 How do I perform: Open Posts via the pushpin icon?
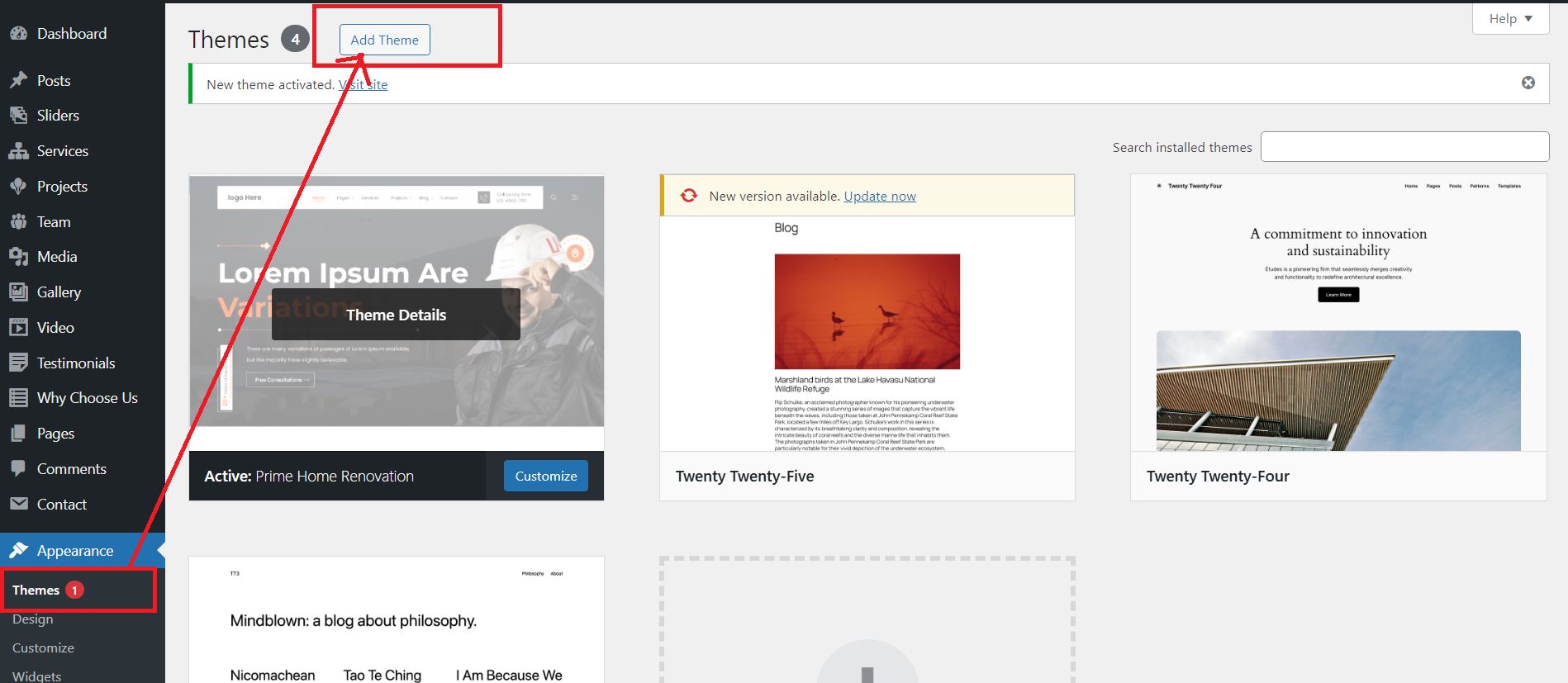(18, 81)
